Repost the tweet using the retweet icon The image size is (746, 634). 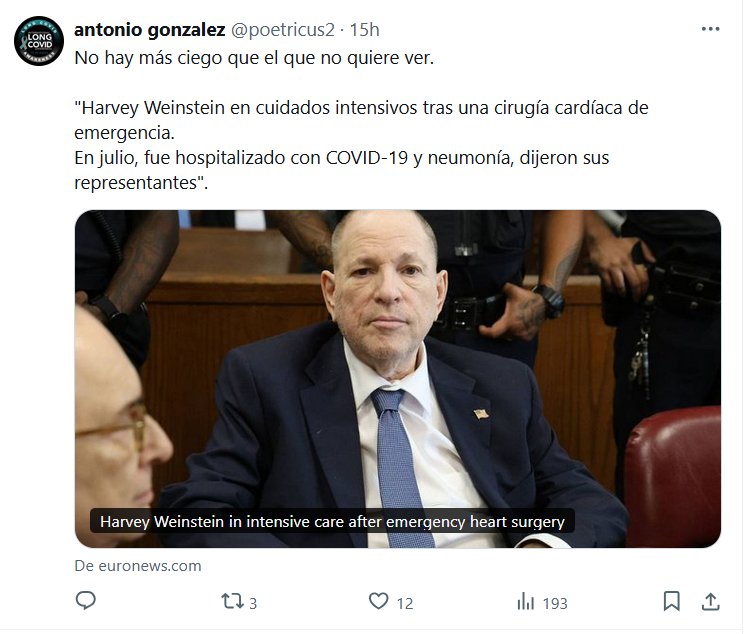coord(232,601)
